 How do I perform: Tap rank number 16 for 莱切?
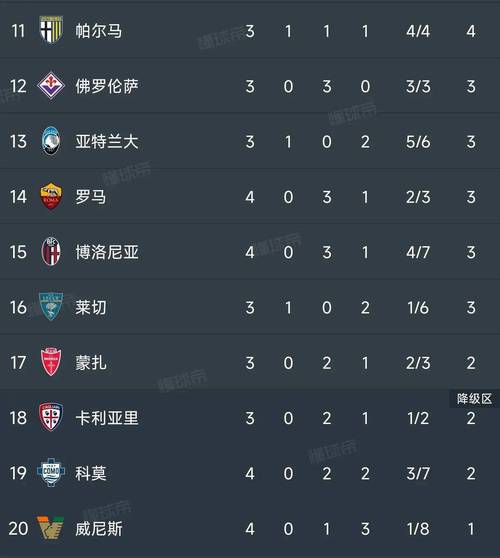coord(18,307)
